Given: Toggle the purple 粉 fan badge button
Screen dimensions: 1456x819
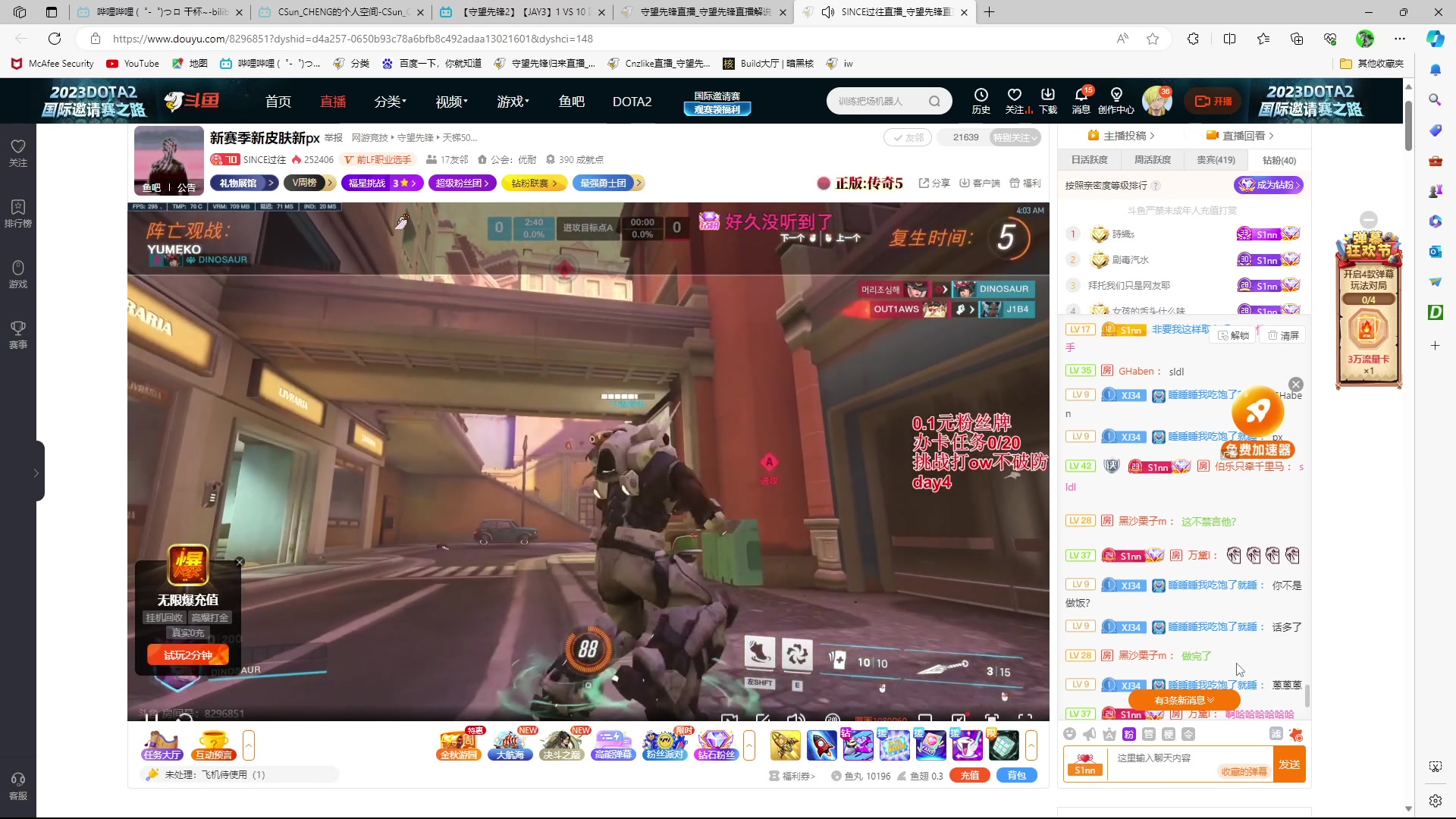Looking at the screenshot, I should (1128, 734).
